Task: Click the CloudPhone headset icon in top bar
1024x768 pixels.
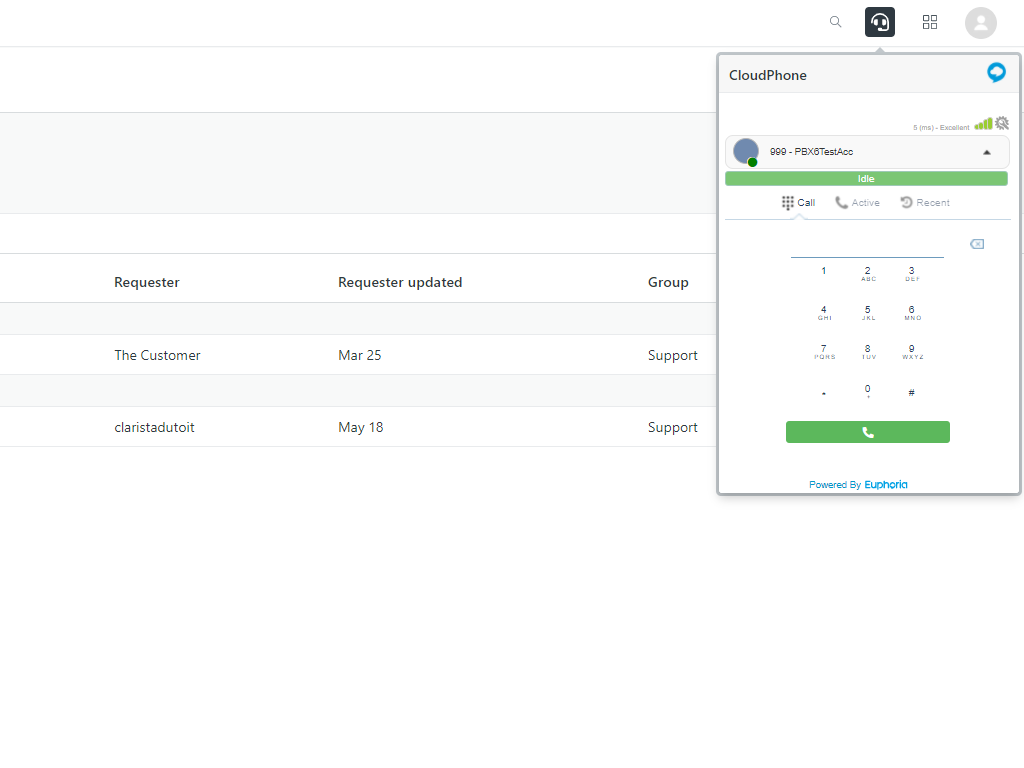Action: coord(880,22)
